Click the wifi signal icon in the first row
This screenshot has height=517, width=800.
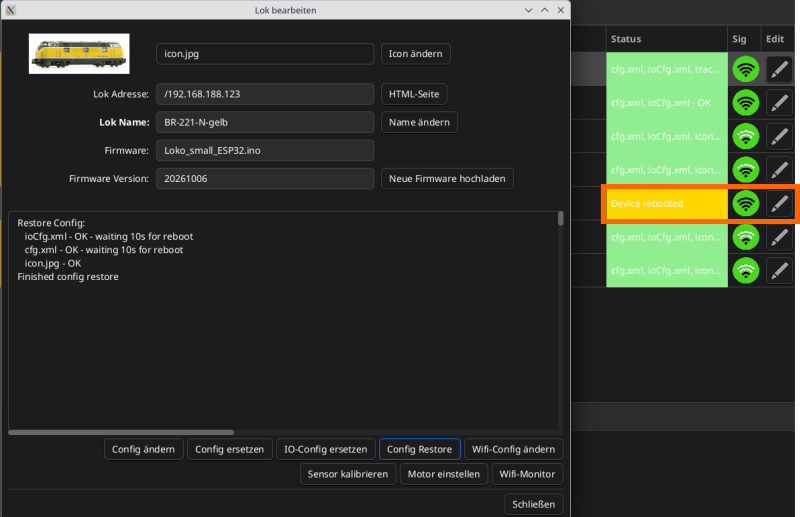pos(745,69)
